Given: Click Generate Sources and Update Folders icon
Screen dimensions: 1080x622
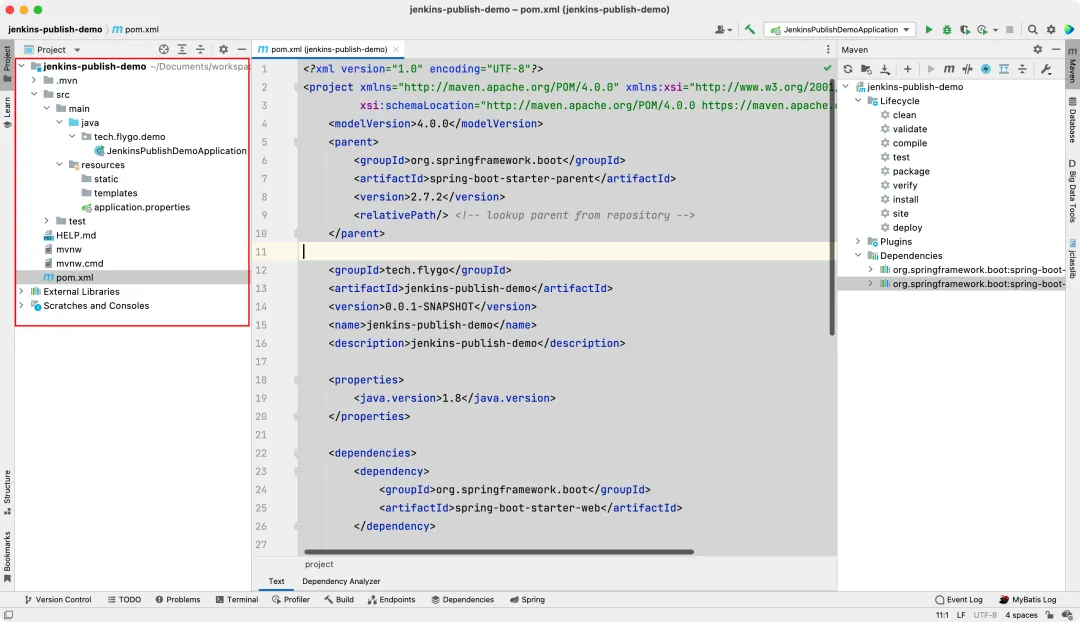Looking at the screenshot, I should [866, 69].
